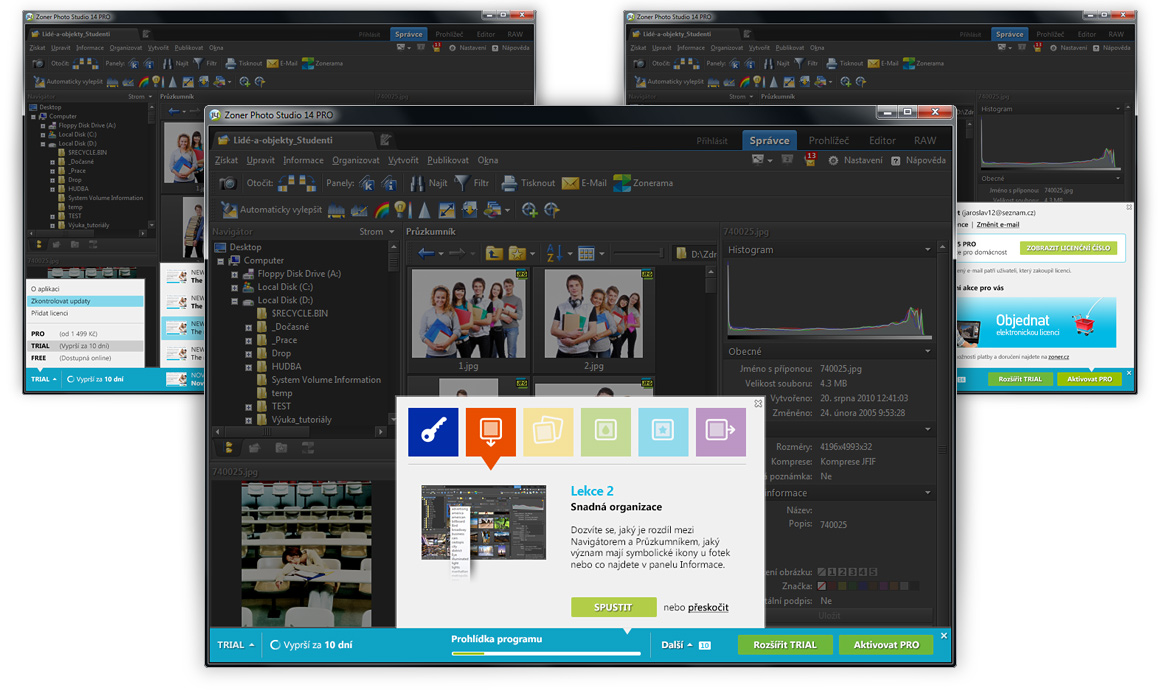
Task: Open the Vytvořit menu in the front window
Action: (403, 160)
